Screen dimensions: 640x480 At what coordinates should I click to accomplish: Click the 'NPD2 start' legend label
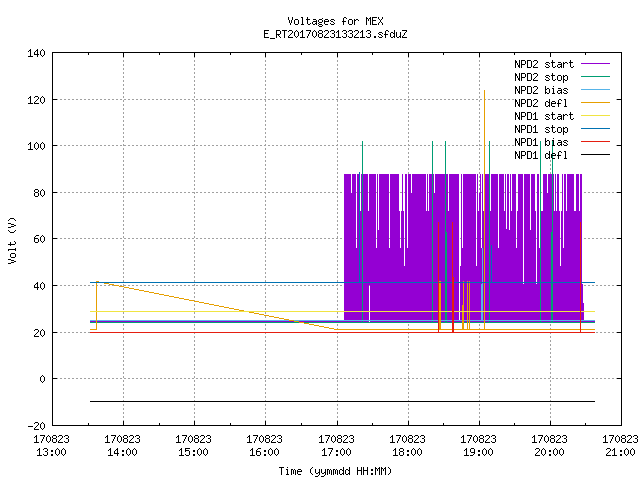coord(544,64)
